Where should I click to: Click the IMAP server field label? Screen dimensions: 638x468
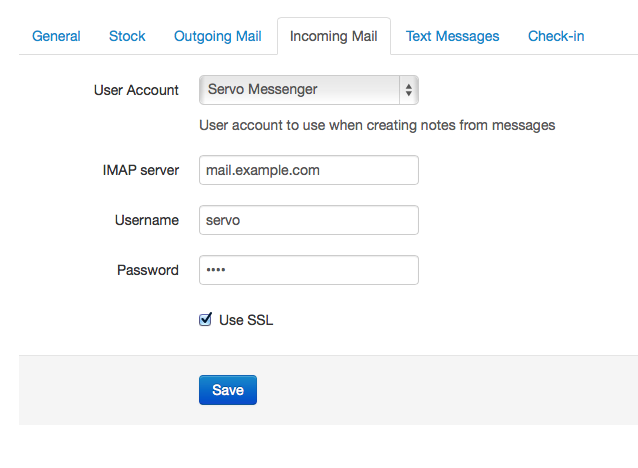point(140,170)
